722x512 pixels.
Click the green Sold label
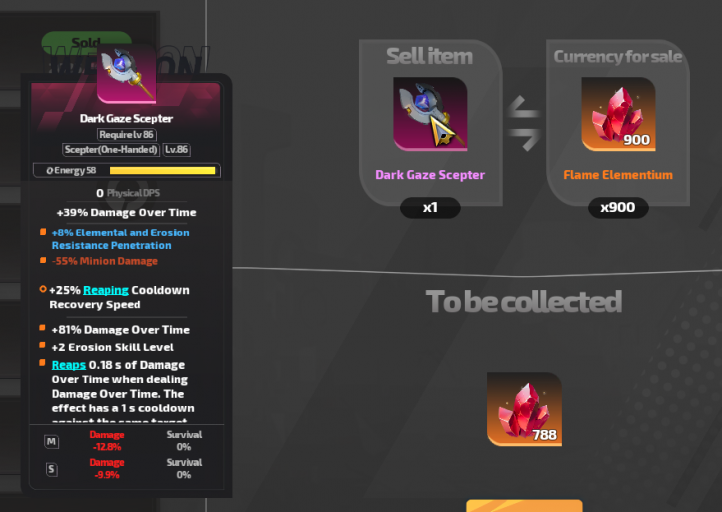[x=87, y=42]
